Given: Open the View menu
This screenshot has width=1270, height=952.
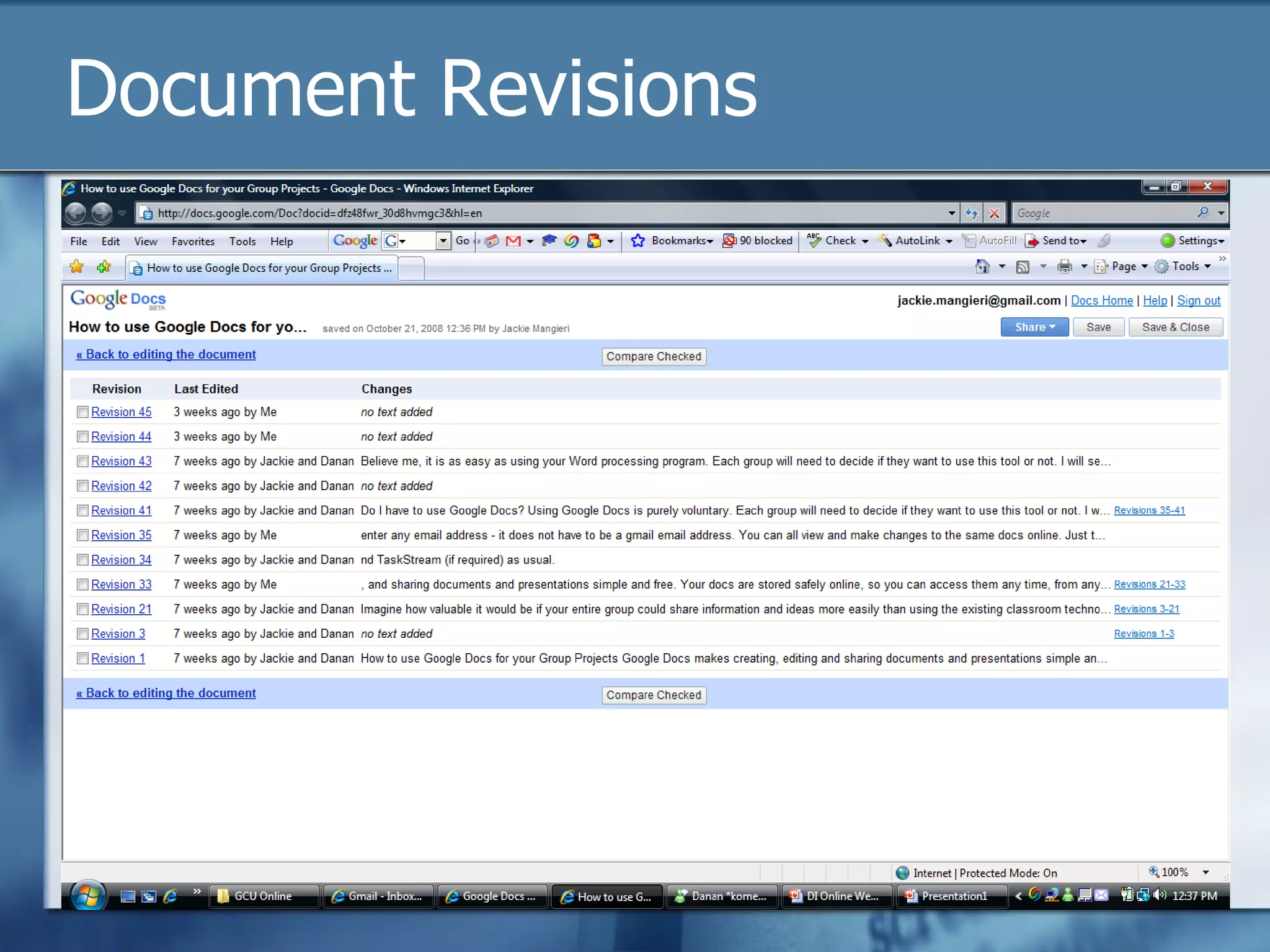Looking at the screenshot, I should [146, 242].
